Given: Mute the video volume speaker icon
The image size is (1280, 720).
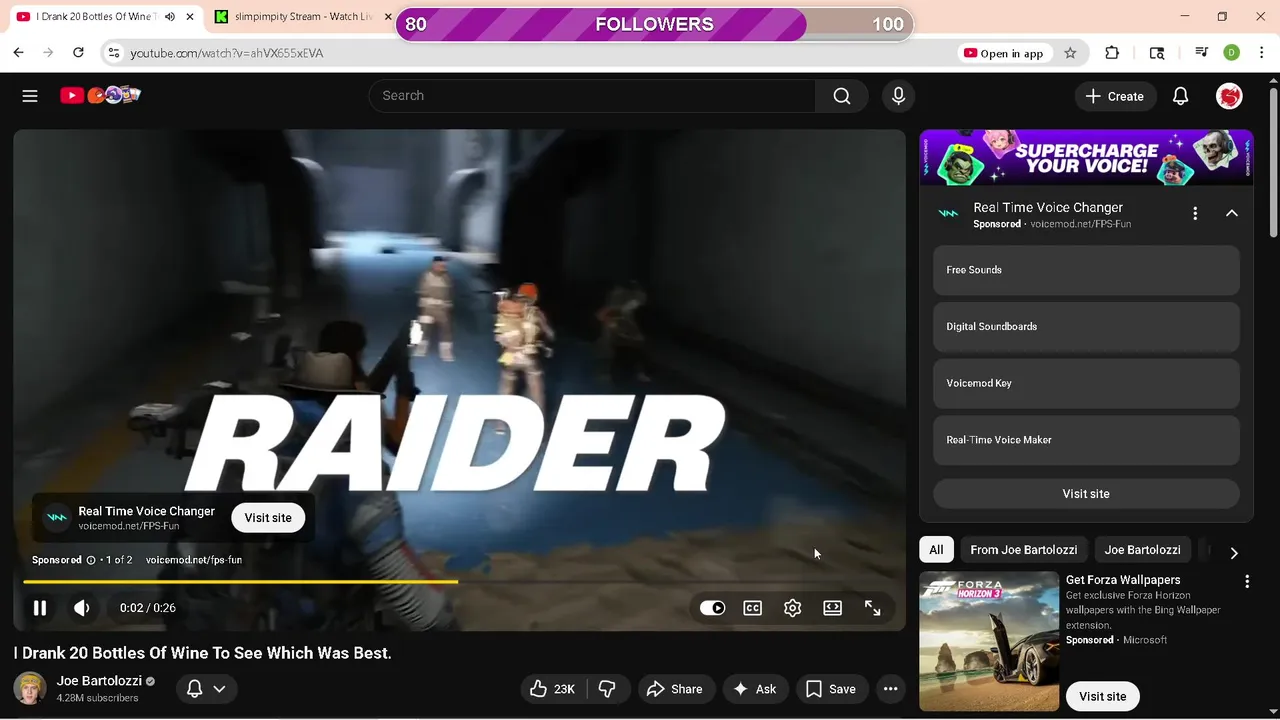Looking at the screenshot, I should pos(82,608).
